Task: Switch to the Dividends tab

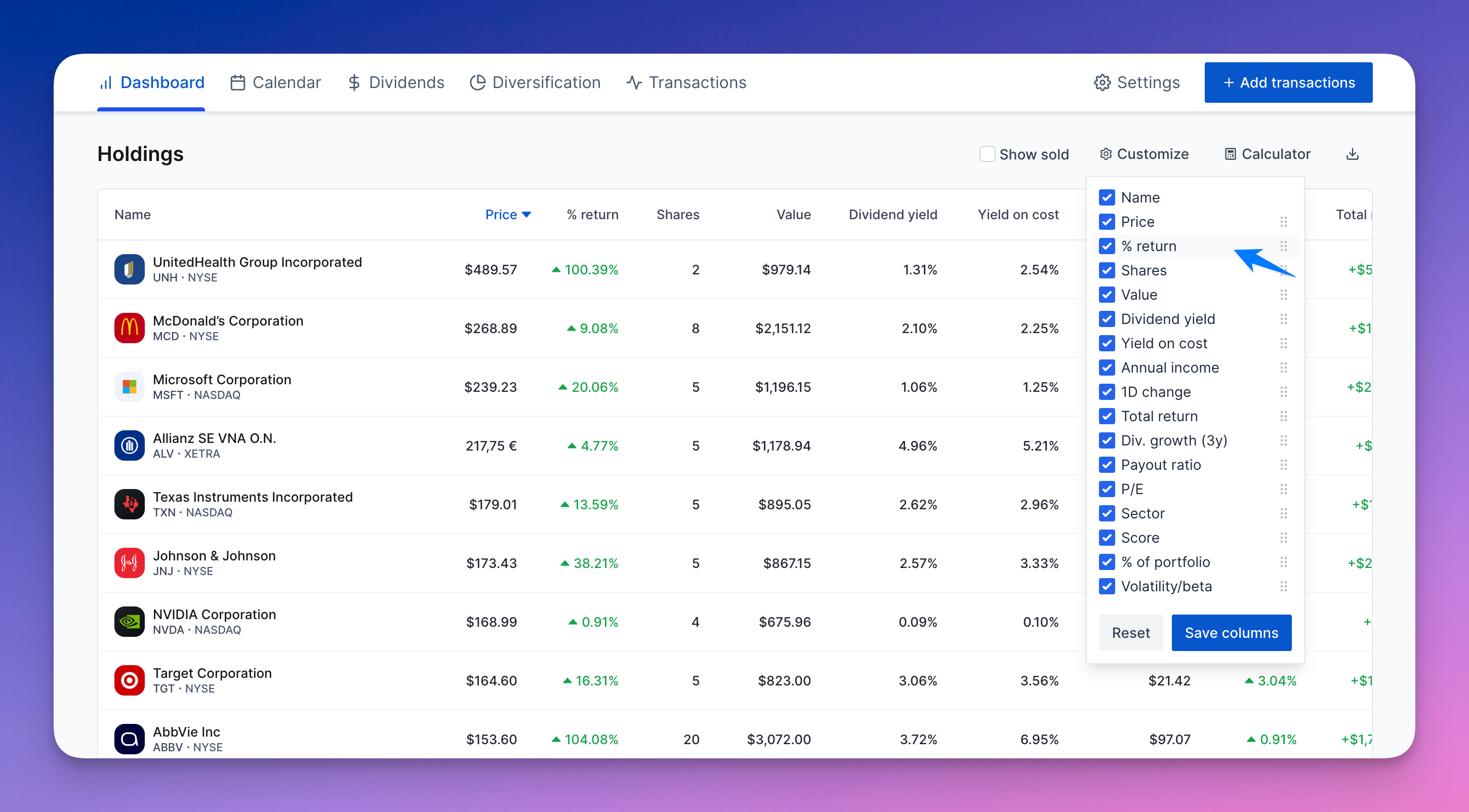Action: [396, 83]
